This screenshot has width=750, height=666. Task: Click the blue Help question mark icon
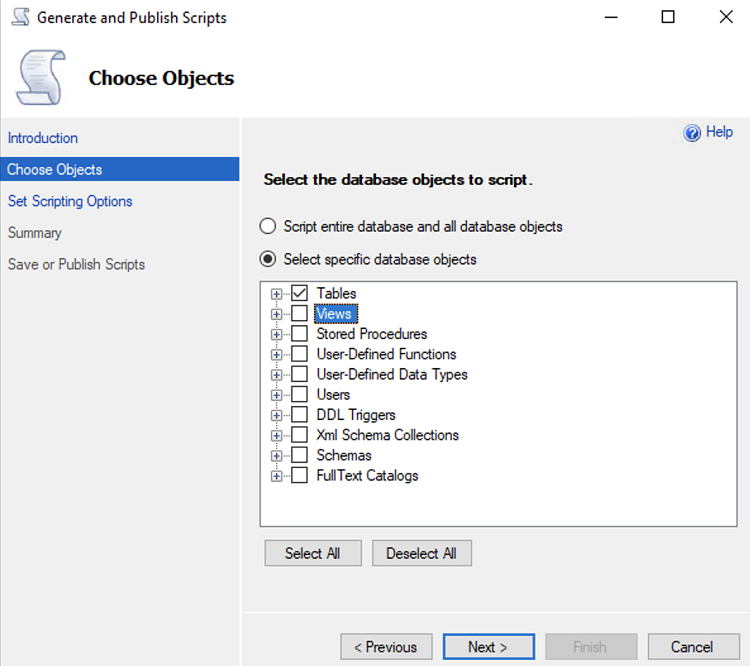pos(692,133)
